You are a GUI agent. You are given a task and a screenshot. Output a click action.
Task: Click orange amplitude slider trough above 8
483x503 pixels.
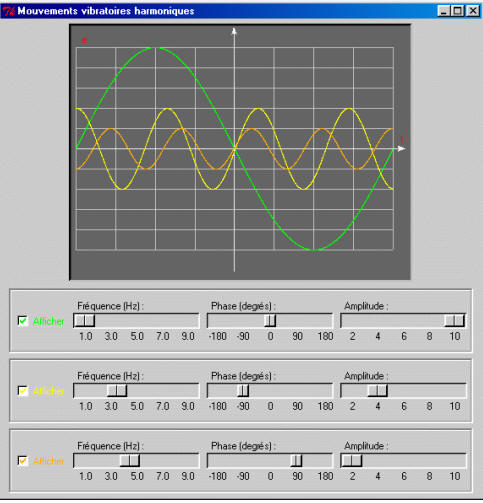click(429, 461)
